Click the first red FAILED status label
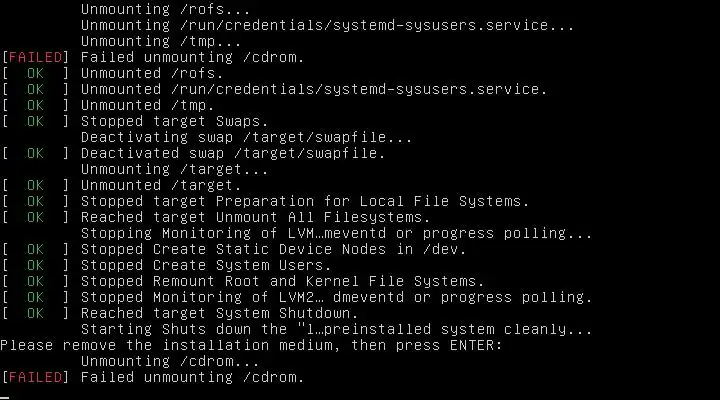Viewport: 720px width, 400px height. 35,57
